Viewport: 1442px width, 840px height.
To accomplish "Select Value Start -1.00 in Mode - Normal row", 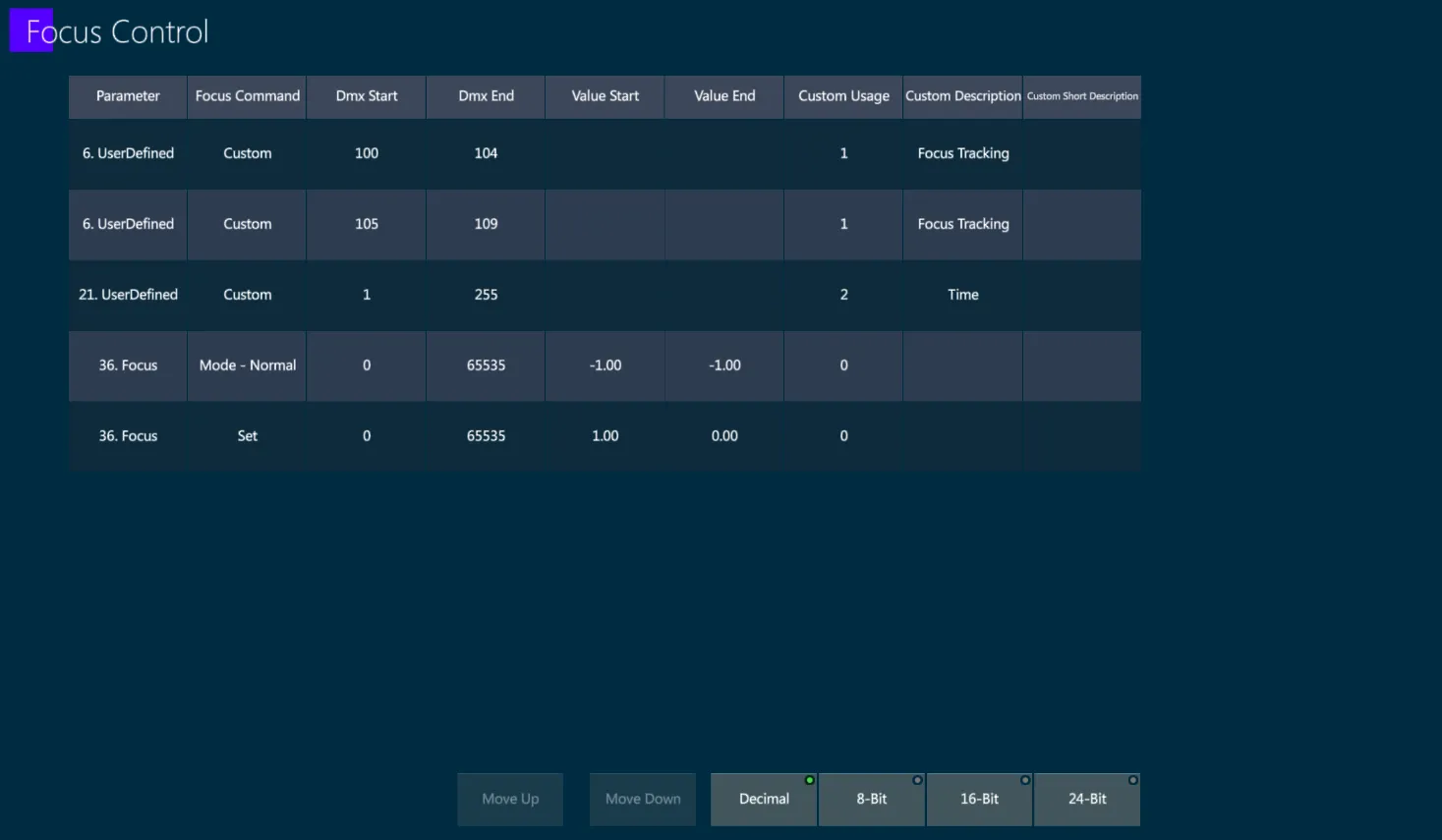I will pyautogui.click(x=606, y=365).
